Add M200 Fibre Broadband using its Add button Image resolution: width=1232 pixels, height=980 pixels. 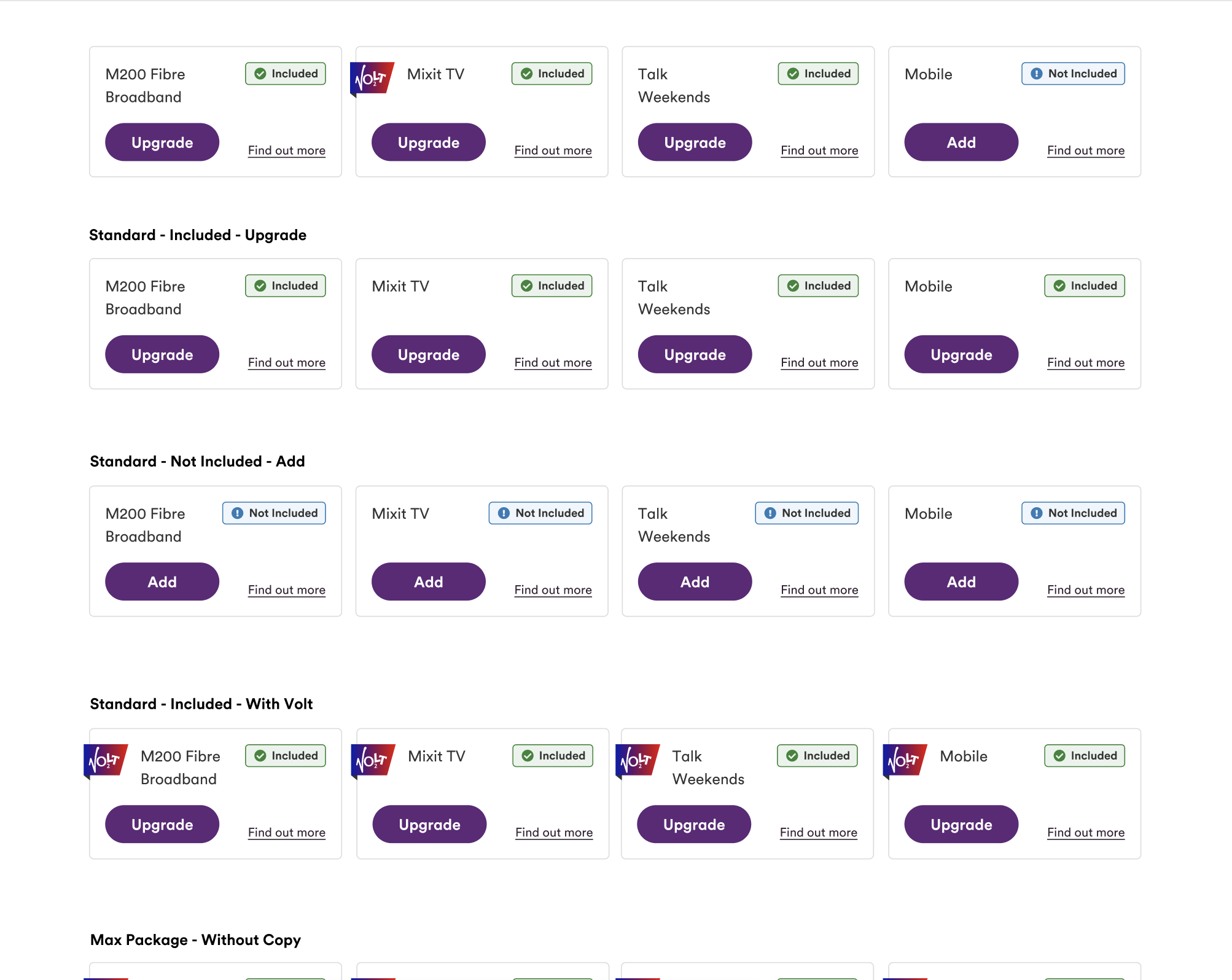tap(162, 581)
